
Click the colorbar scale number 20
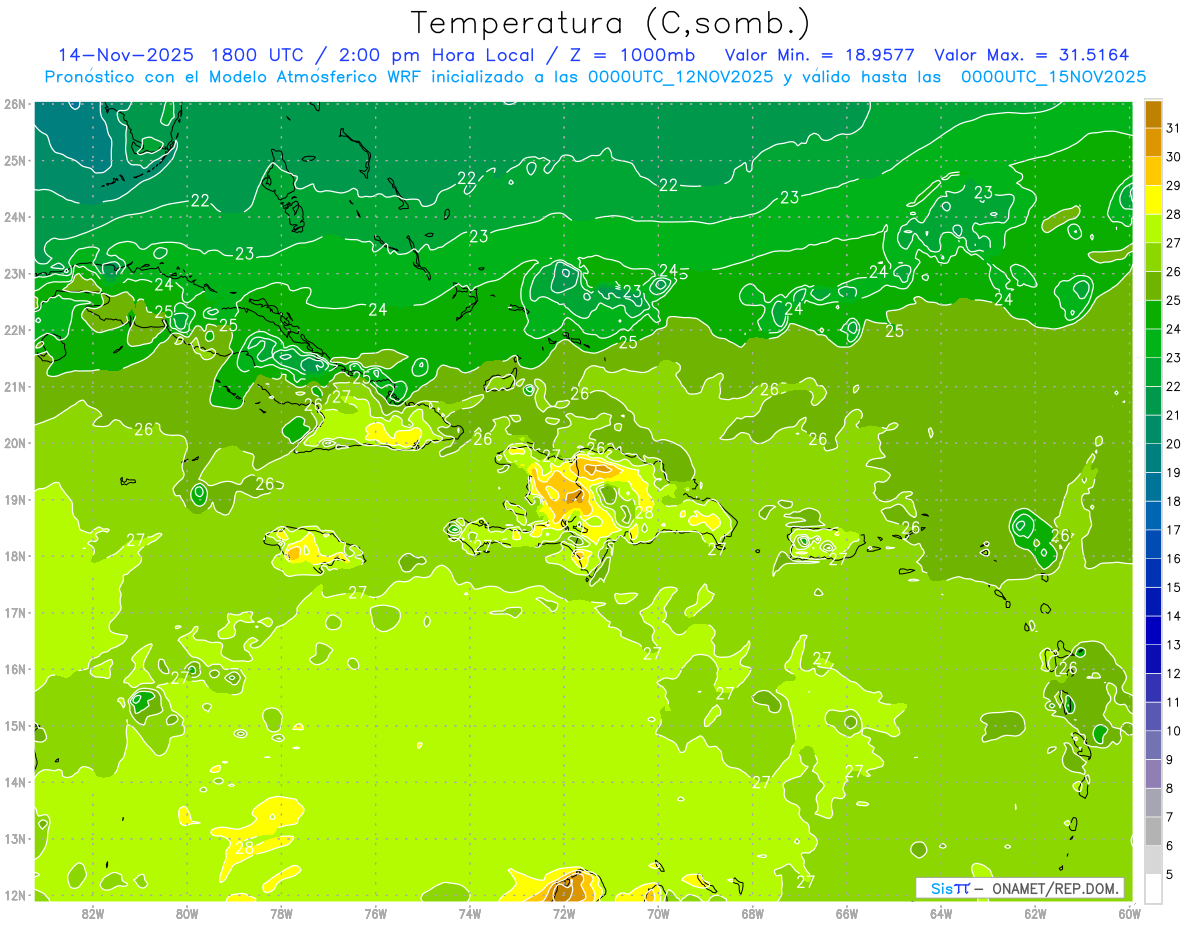(x=1174, y=444)
